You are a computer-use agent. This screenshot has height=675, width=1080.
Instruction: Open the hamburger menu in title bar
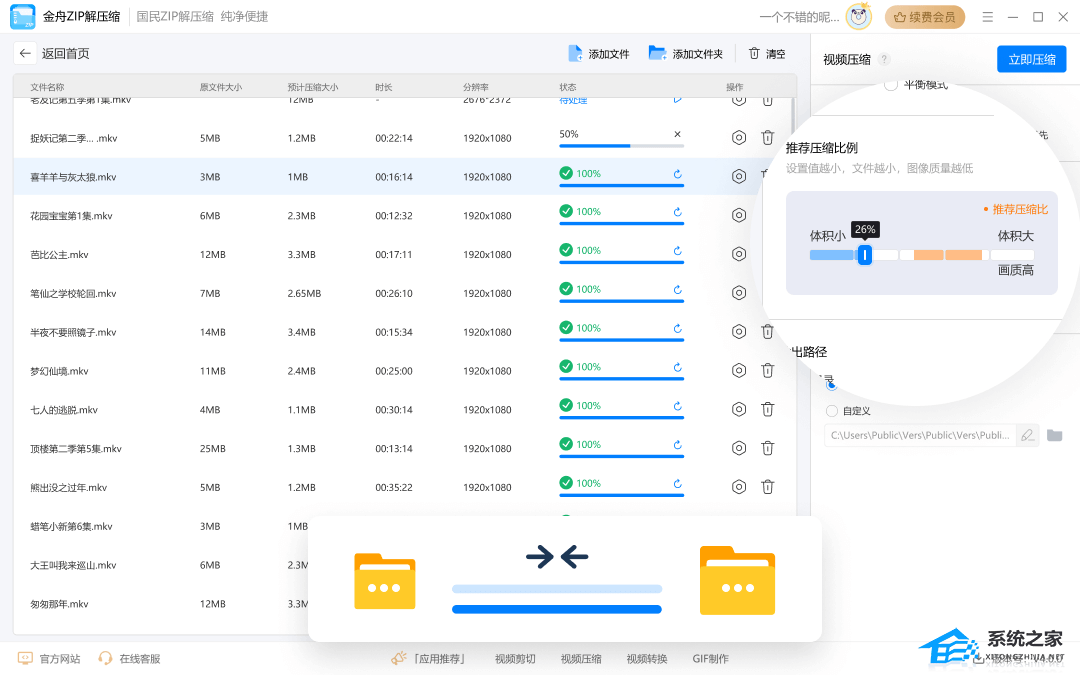(x=988, y=17)
